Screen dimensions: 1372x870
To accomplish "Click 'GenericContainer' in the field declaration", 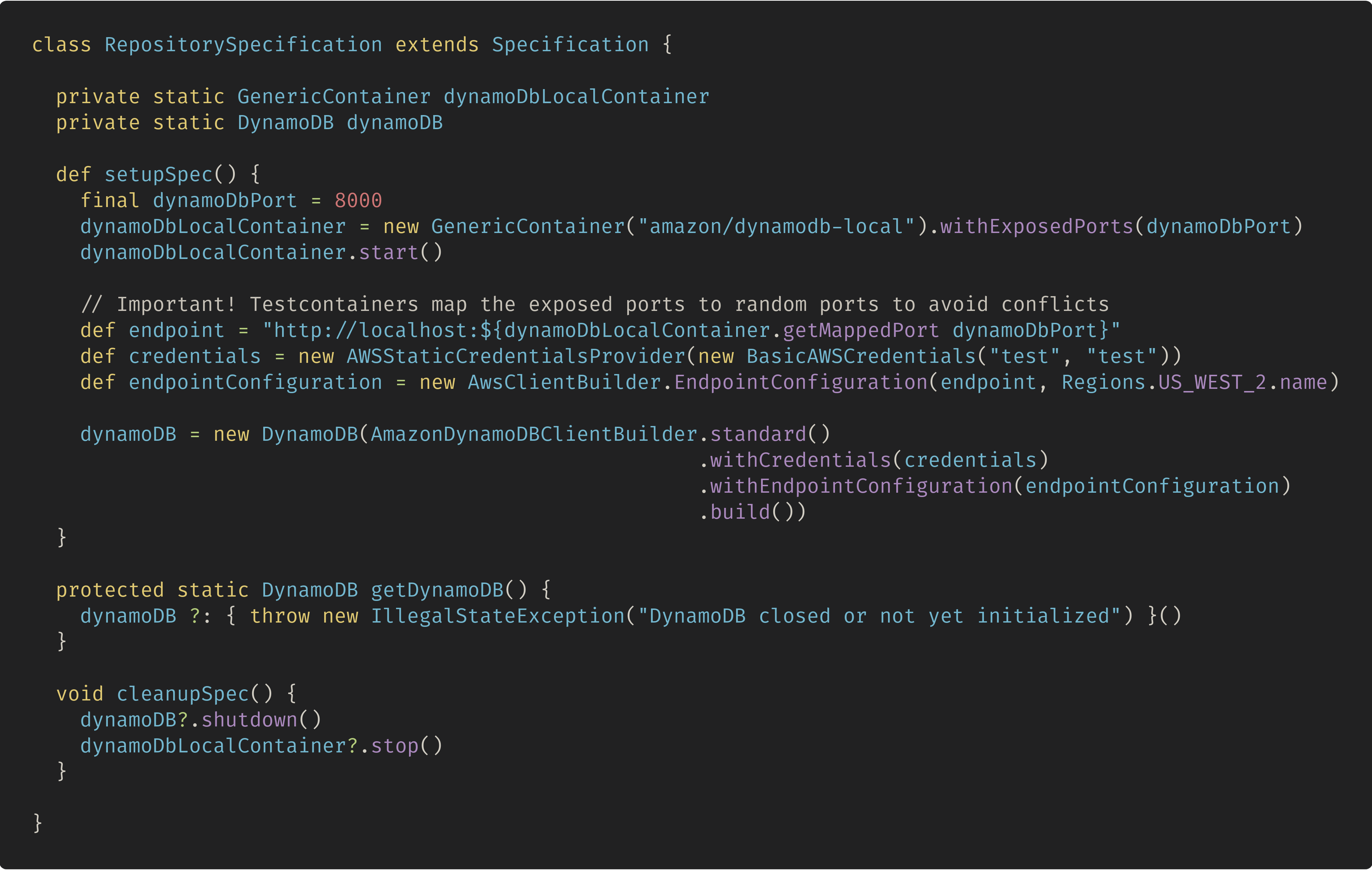I will [334, 97].
